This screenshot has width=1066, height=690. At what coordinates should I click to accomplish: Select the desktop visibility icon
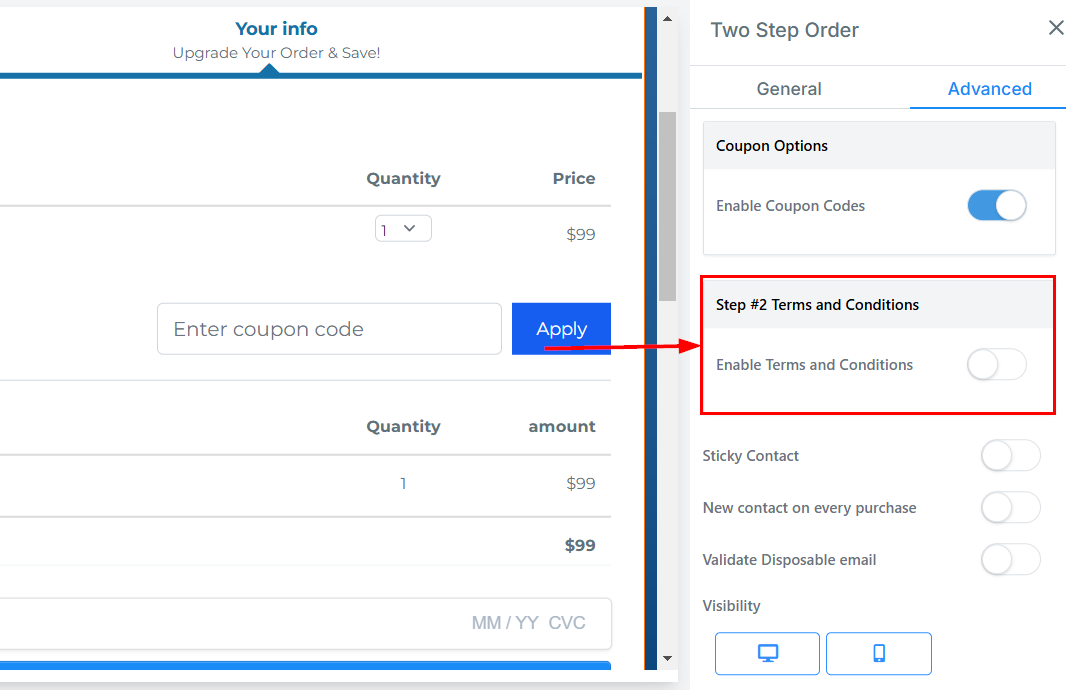click(x=767, y=653)
